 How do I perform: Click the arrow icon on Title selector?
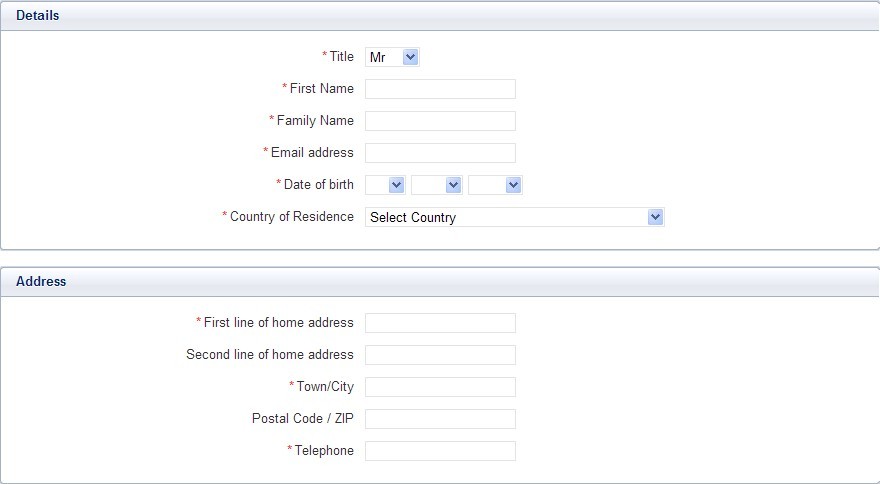410,57
